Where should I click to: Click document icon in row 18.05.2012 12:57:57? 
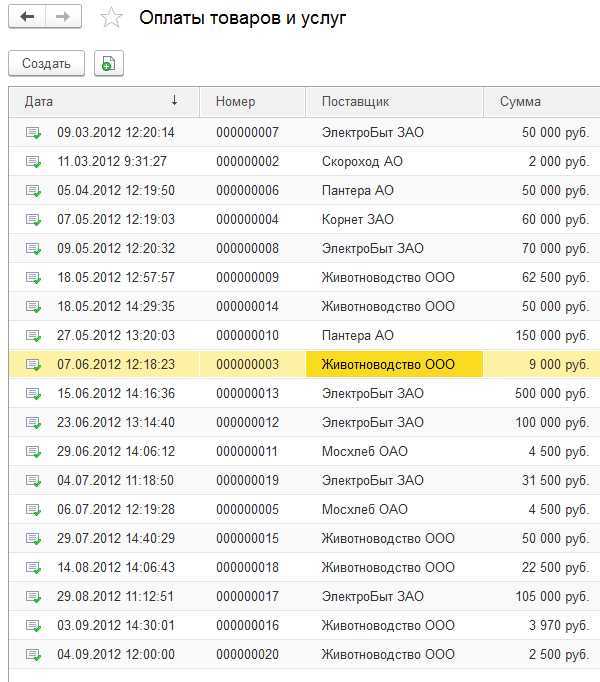point(34,277)
